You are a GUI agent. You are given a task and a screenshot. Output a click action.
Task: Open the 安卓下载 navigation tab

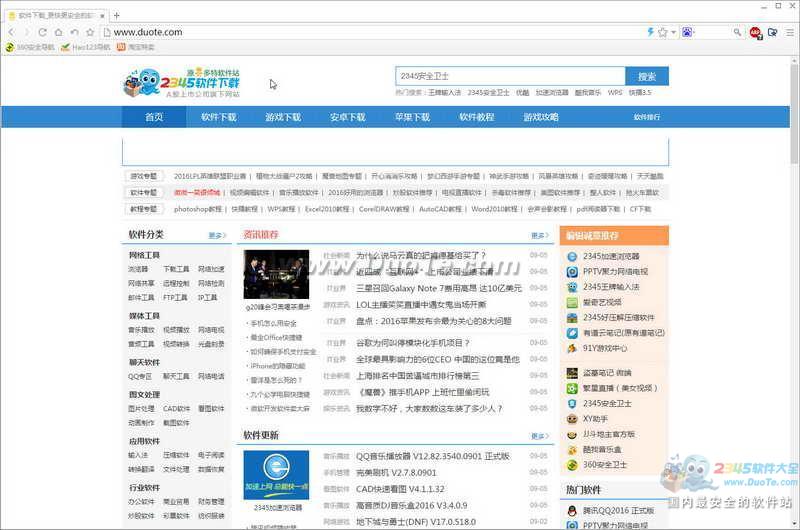click(x=347, y=117)
